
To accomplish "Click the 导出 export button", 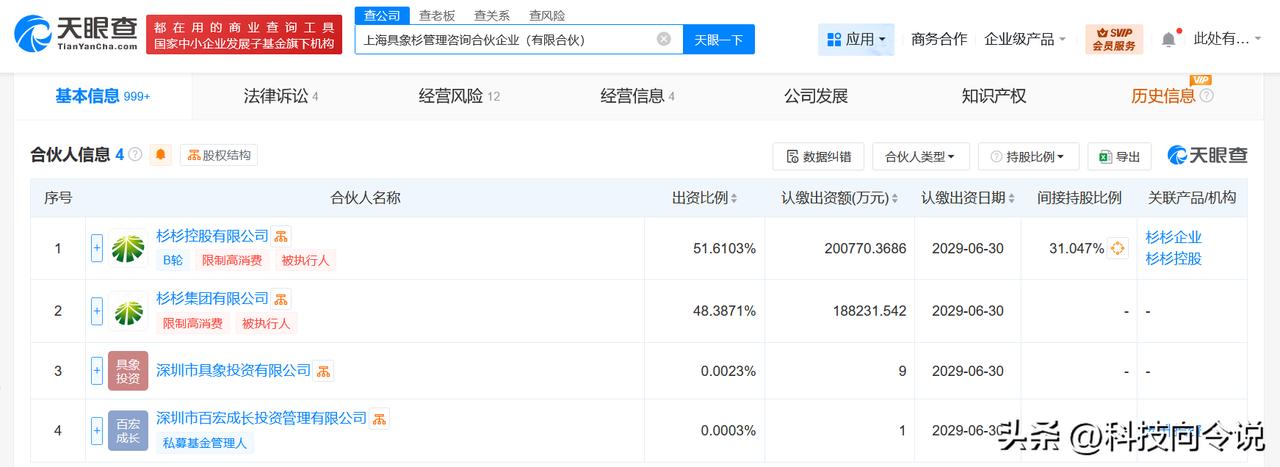I will [1119, 157].
